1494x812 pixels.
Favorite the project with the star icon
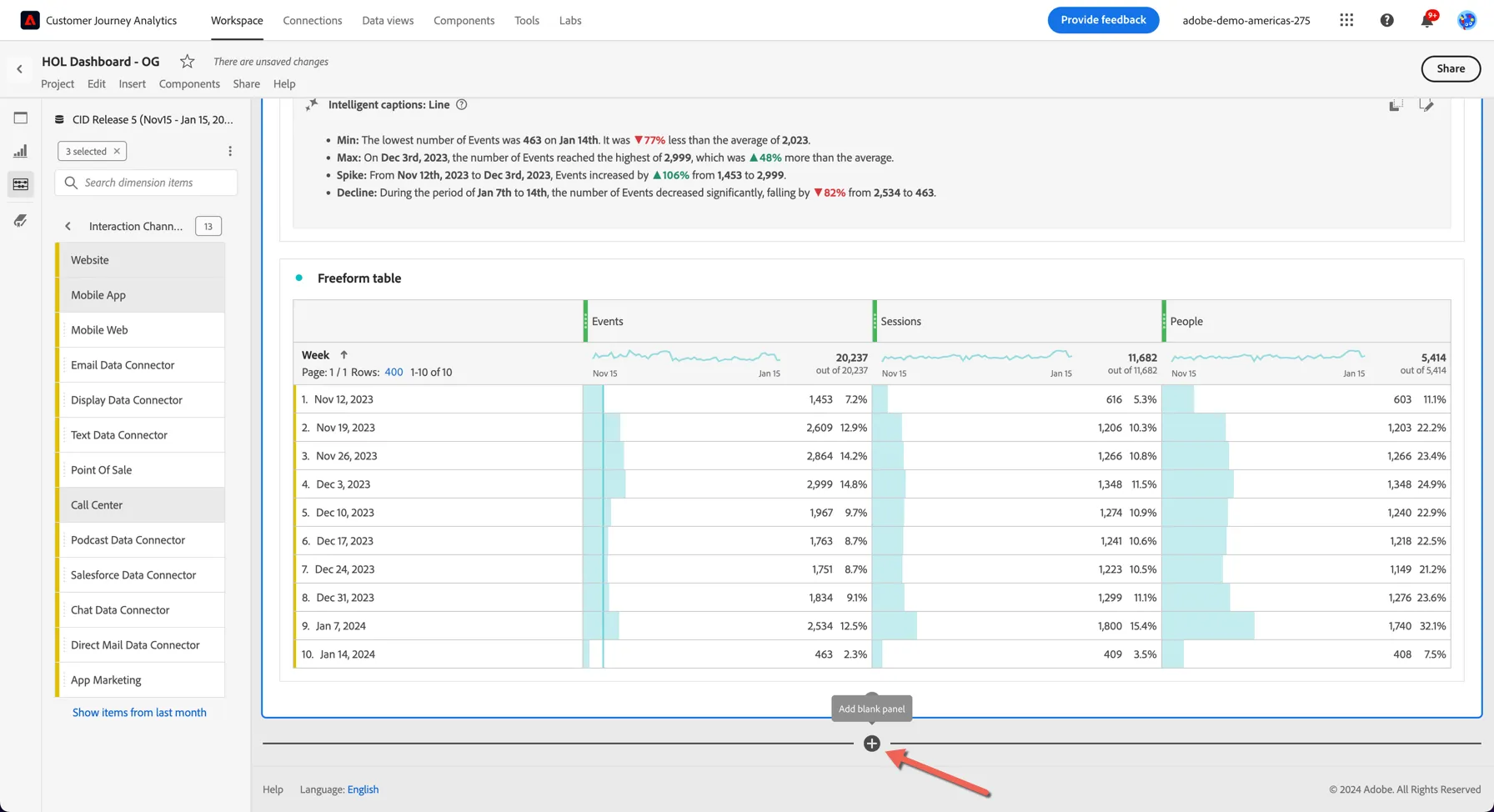[x=188, y=61]
